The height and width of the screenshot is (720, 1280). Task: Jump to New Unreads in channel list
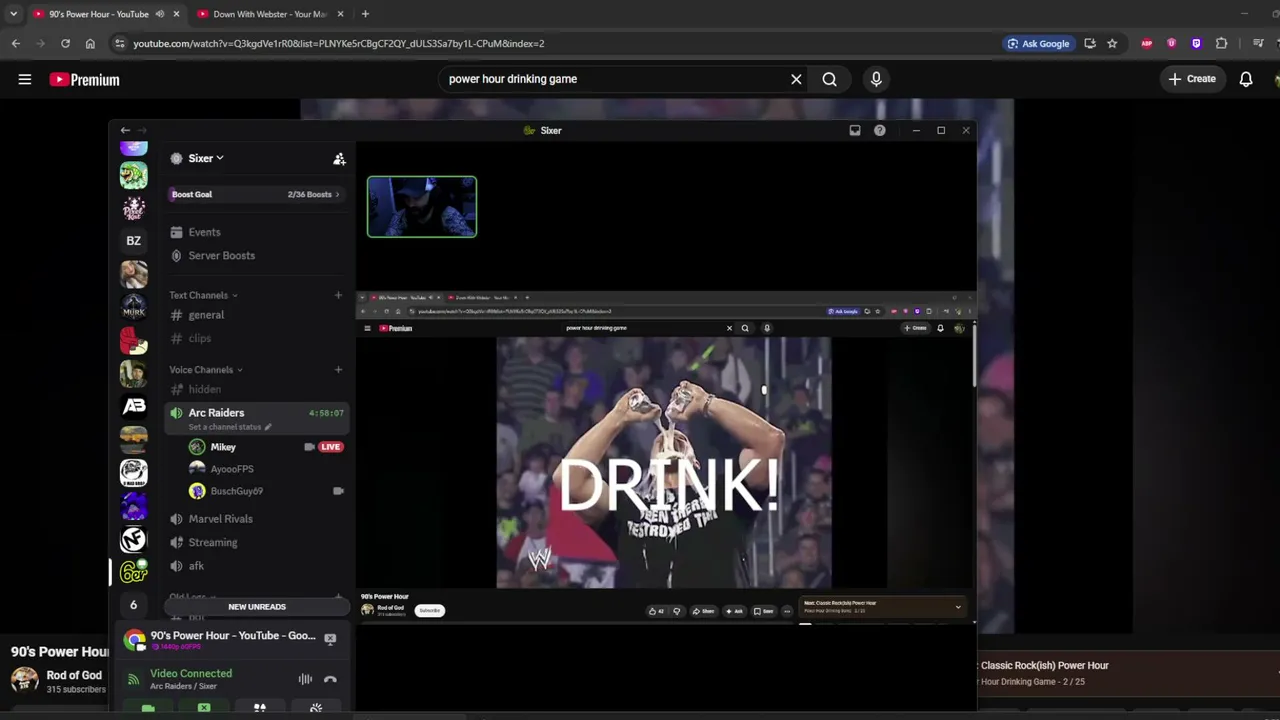(257, 607)
